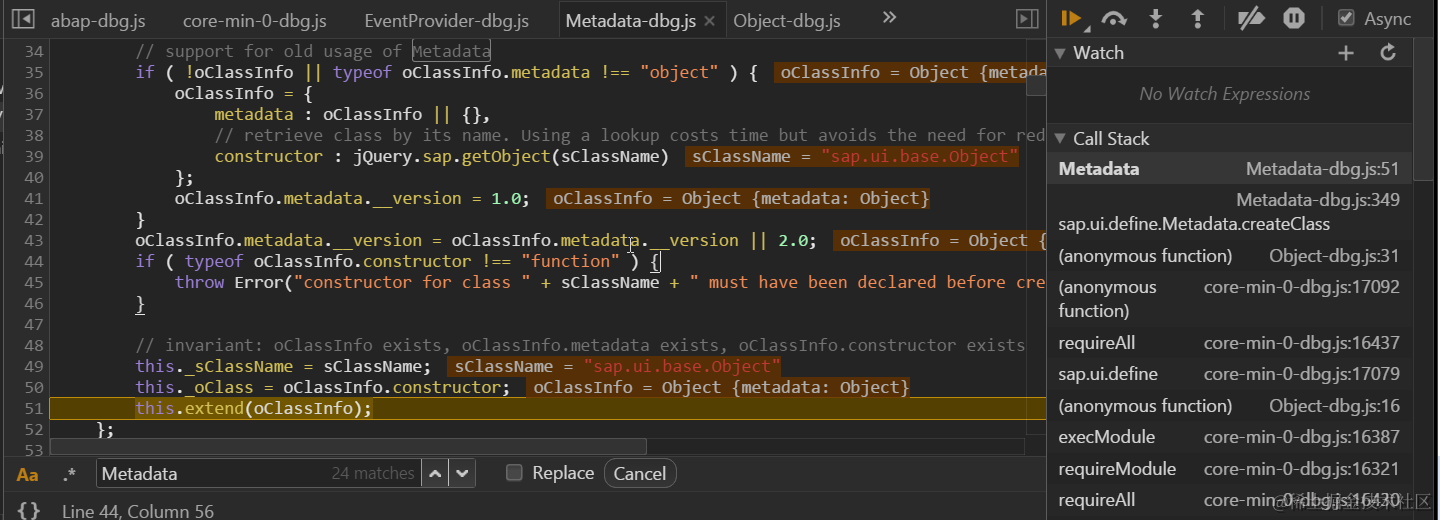Enable the Replace checkbox
Screen dimensions: 1440x520
514,473
